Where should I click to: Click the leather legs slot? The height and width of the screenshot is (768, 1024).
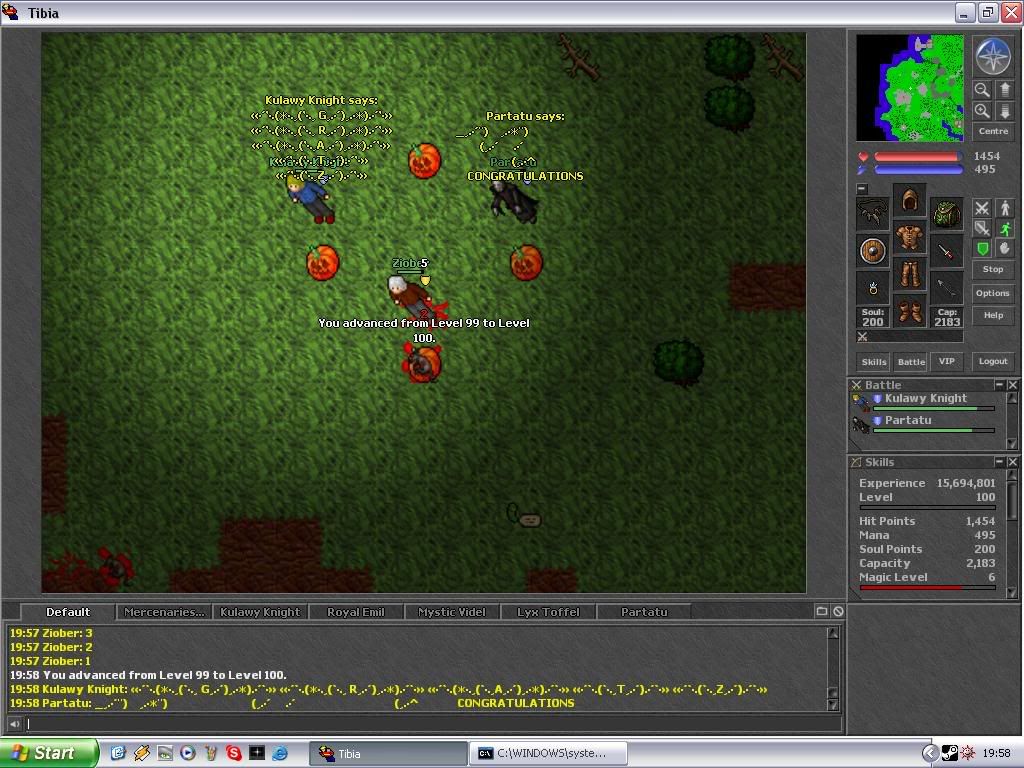click(909, 274)
